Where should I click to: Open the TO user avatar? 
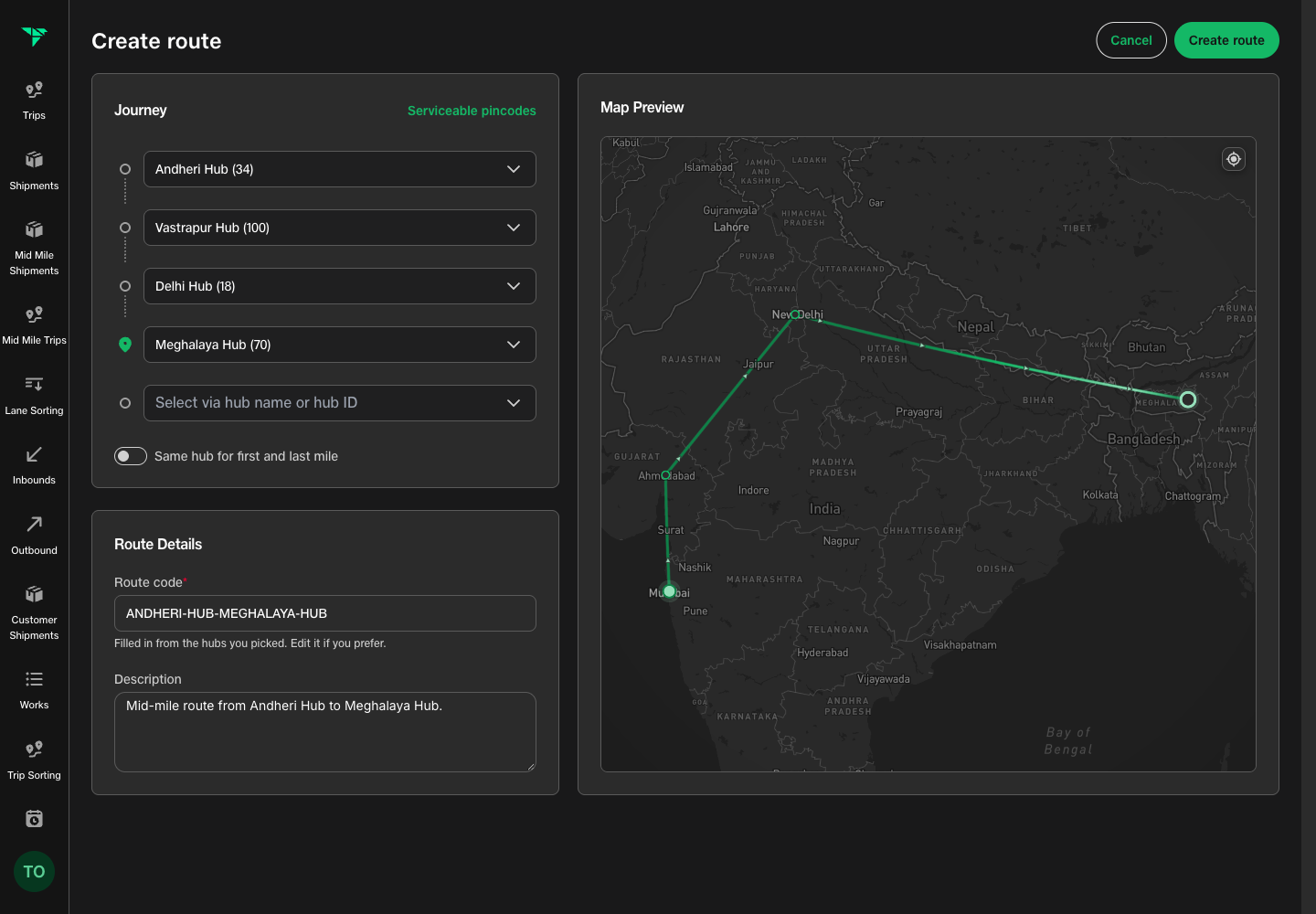(35, 871)
